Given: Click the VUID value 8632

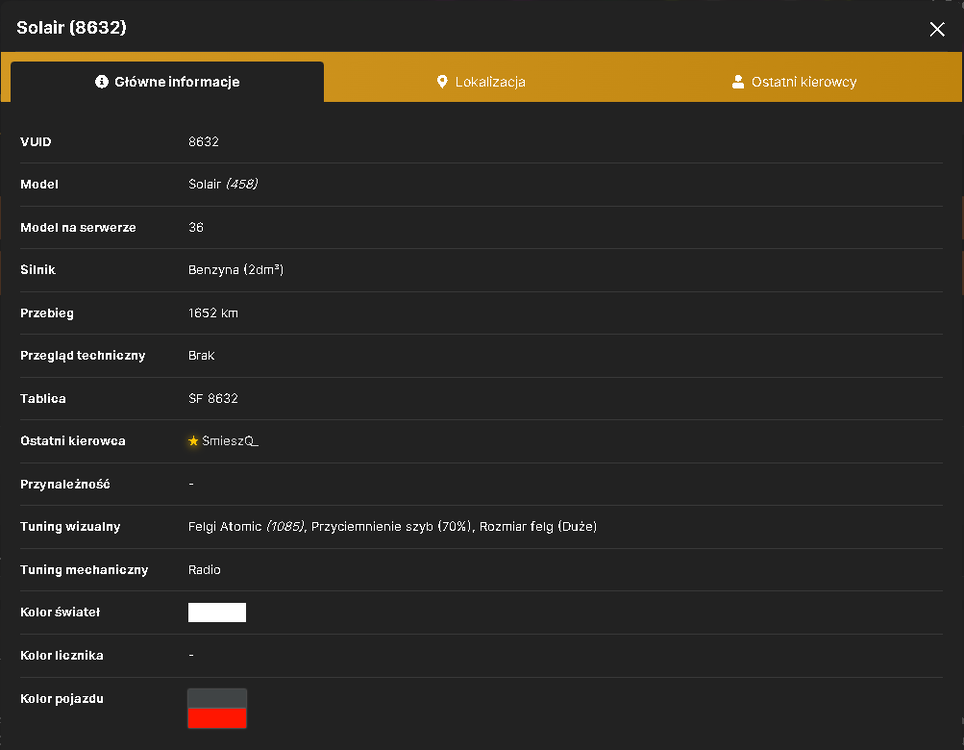Looking at the screenshot, I should point(203,141).
